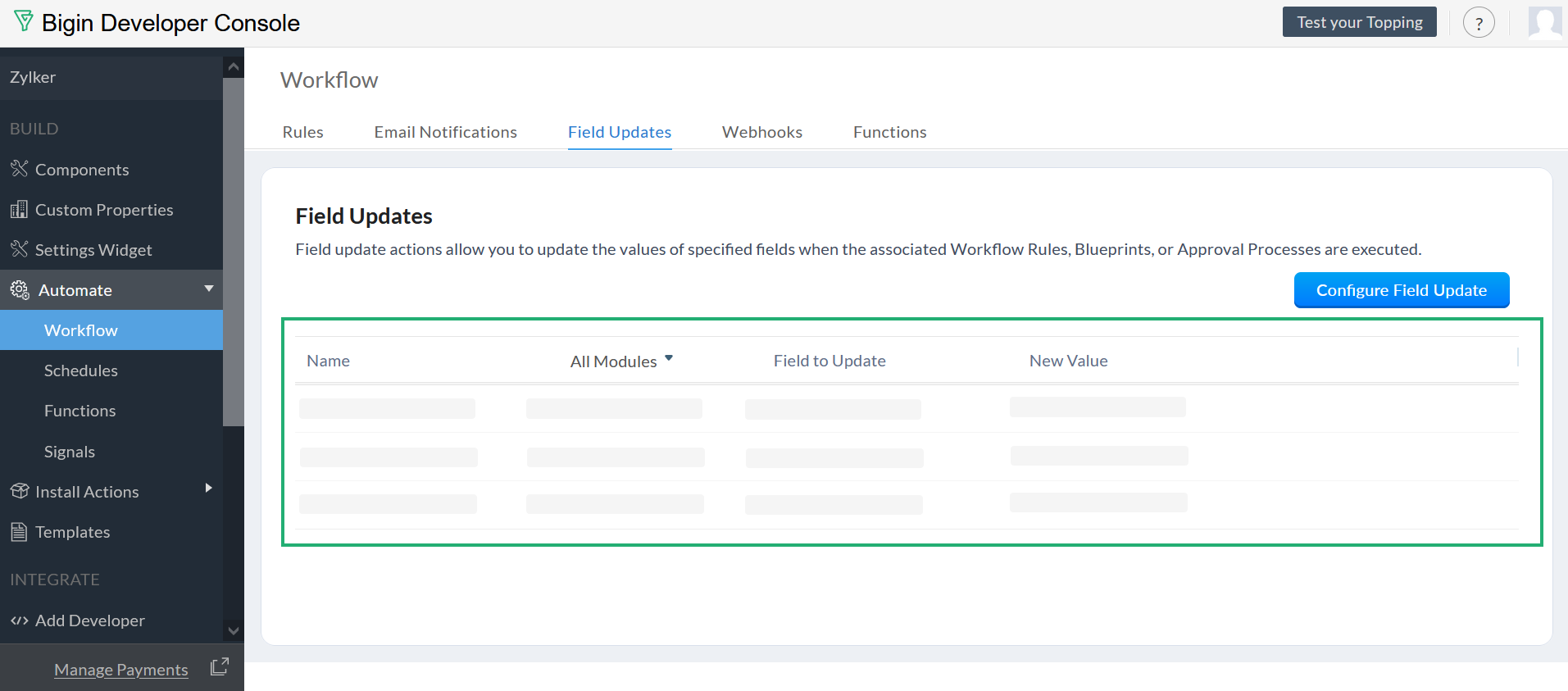This screenshot has height=691, width=1568.
Task: Click the Custom Properties building icon
Action: [19, 210]
